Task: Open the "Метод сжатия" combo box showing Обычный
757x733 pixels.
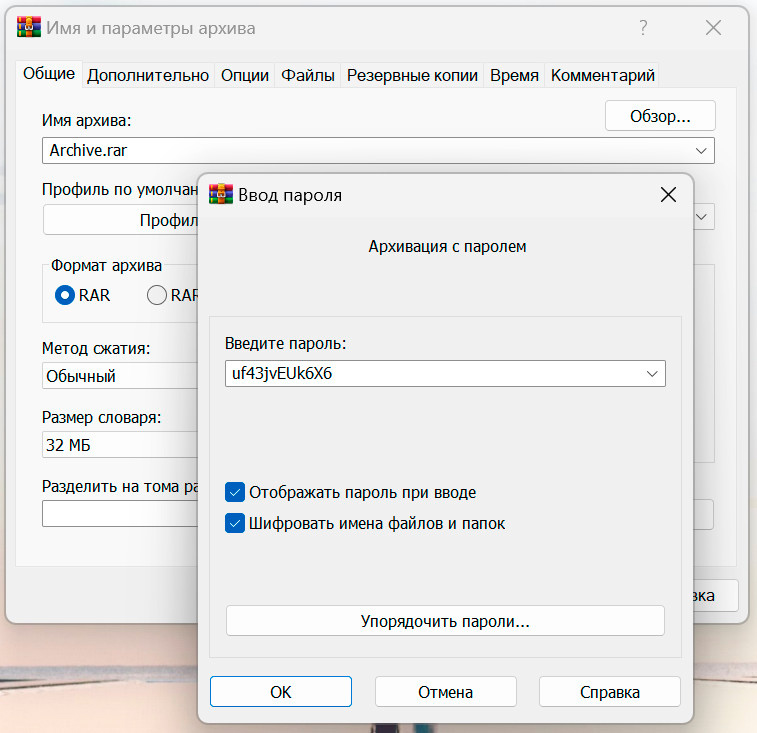Action: click(120, 377)
